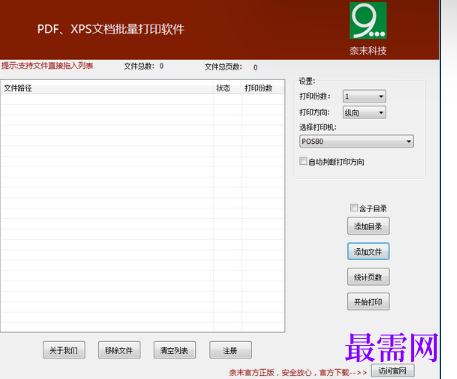Expand the POS80 printer selection dropdown

click(356, 141)
